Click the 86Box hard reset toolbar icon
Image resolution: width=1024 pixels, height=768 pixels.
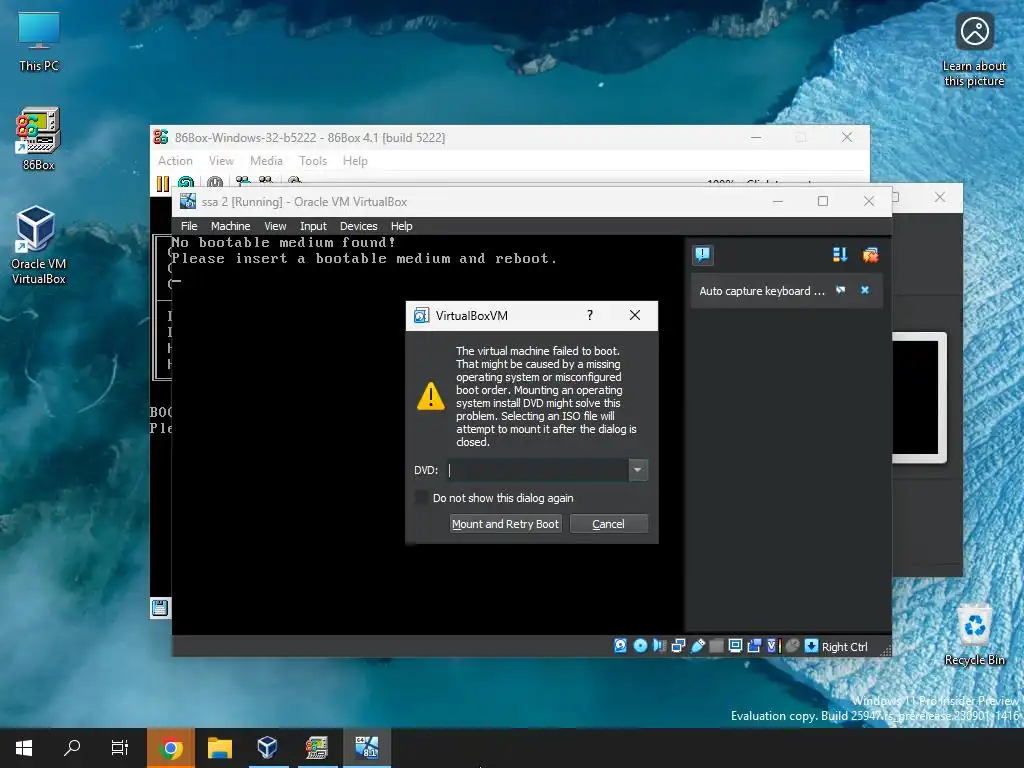(x=186, y=184)
